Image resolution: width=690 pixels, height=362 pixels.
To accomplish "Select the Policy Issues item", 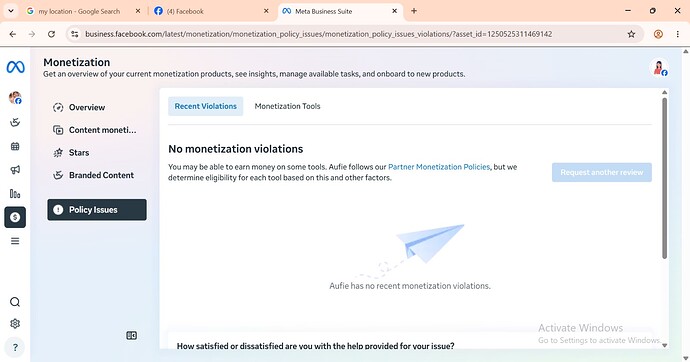I will (x=97, y=210).
